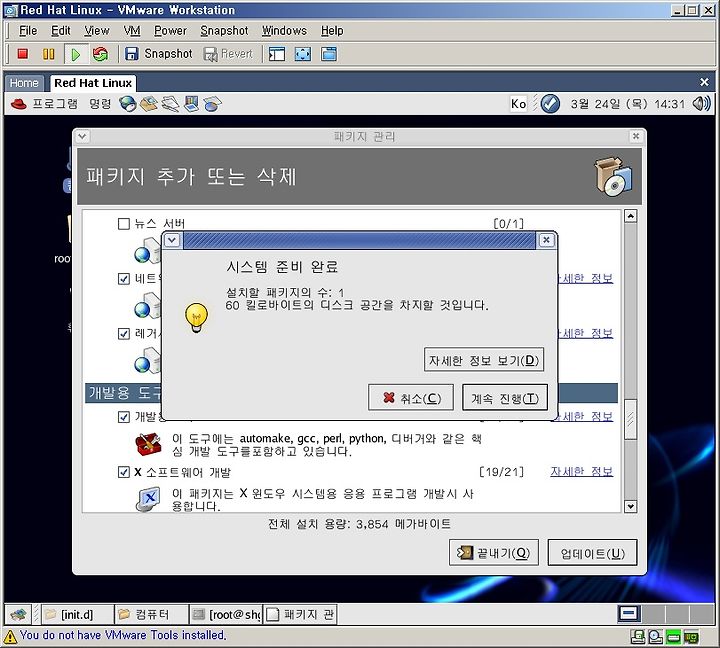This screenshot has width=720, height=648.
Task: Open the Windows menu
Action: tap(284, 31)
